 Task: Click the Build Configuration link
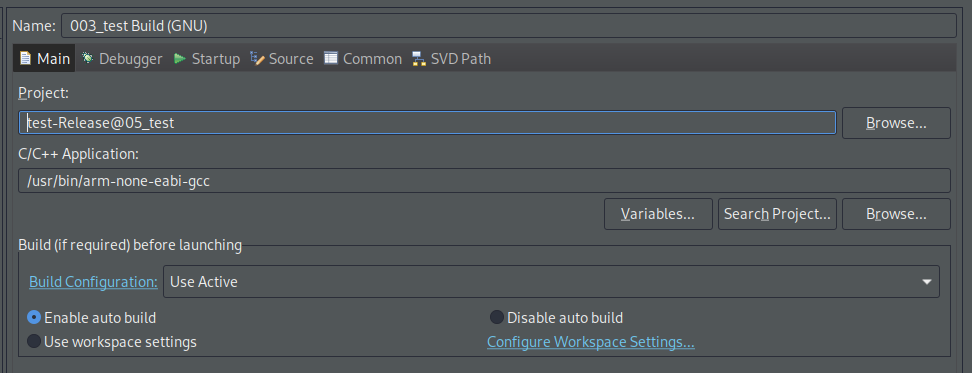pyautogui.click(x=94, y=282)
